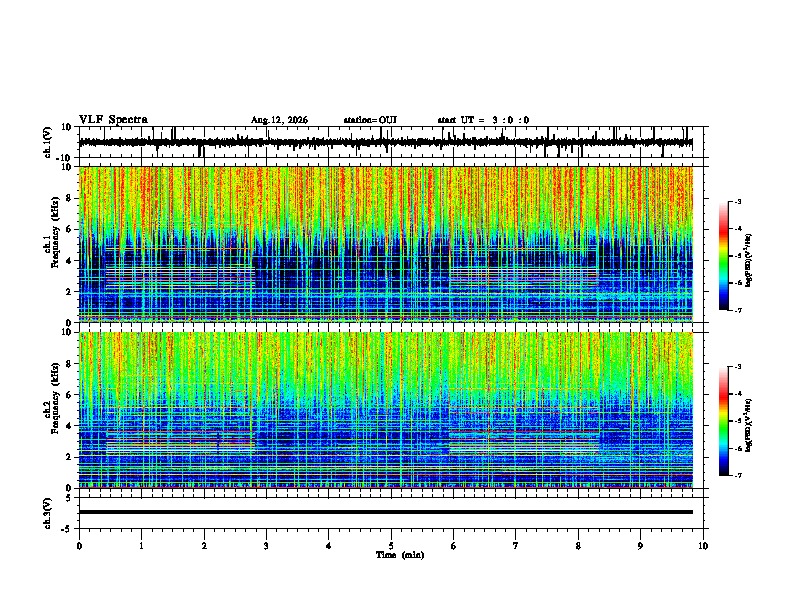Click the 2 minute tick label
Viewport: 792px width, 612px height.
[204, 546]
